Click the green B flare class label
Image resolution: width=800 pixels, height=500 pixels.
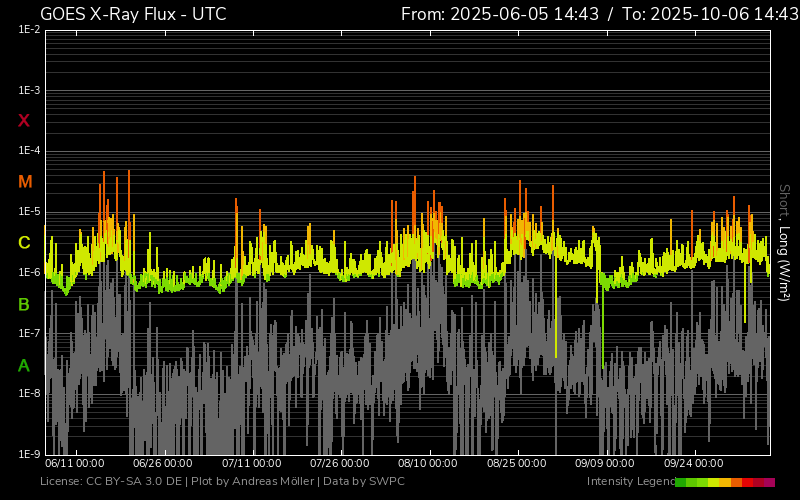click(25, 304)
